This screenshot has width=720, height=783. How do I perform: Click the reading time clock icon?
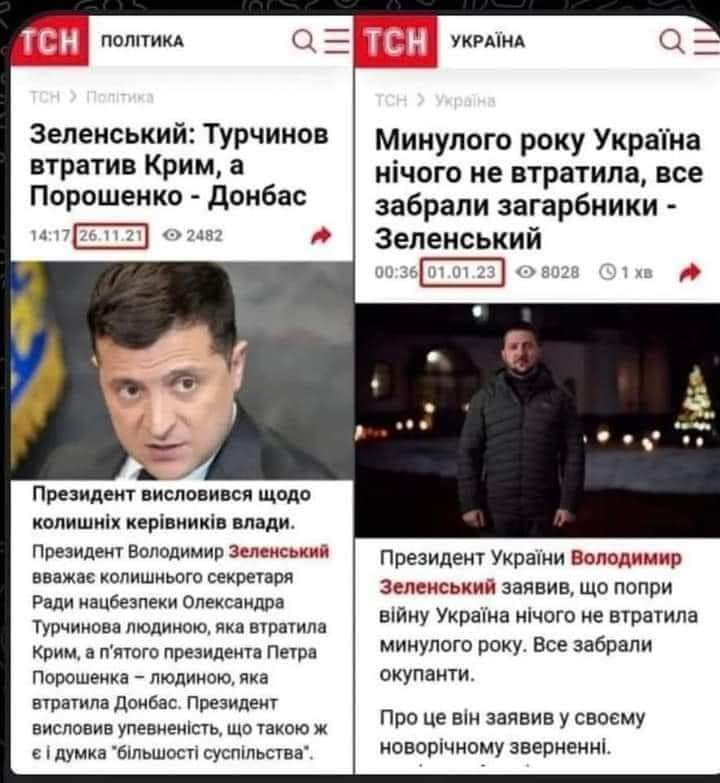coord(608,272)
